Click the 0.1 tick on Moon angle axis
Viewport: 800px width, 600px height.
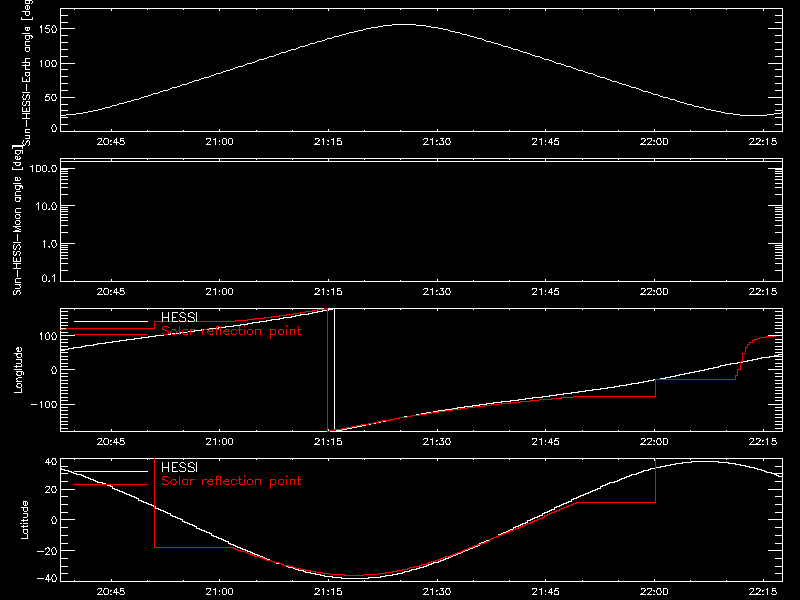[49, 278]
